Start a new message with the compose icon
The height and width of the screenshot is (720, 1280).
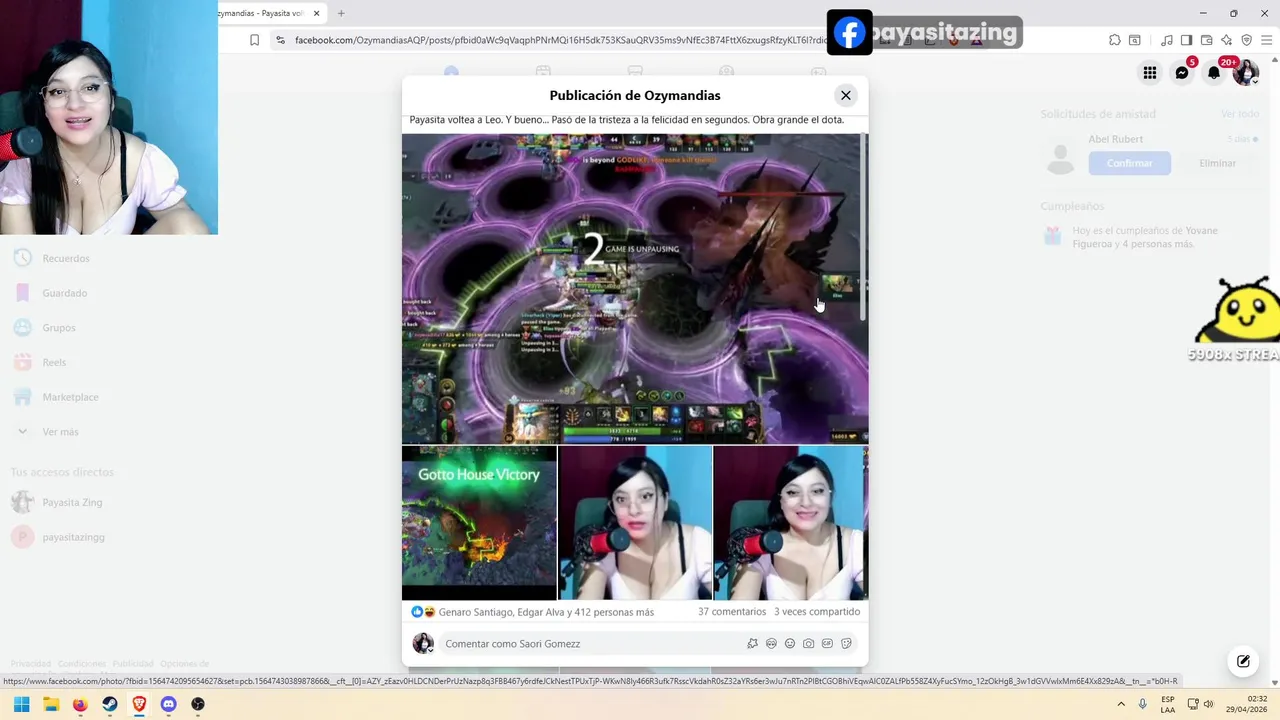(x=1243, y=661)
